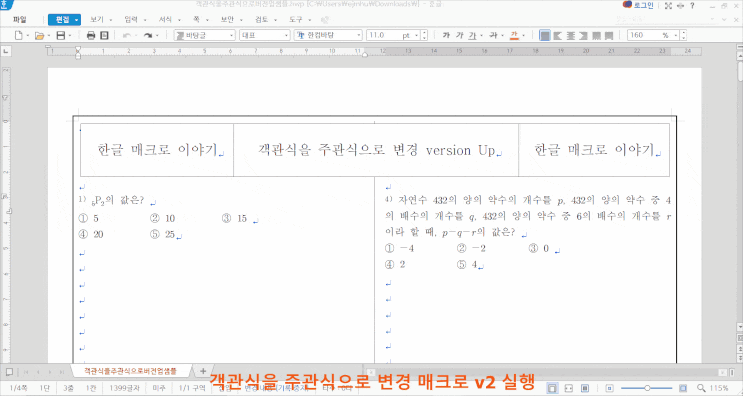Viewport: 743px width, 396px height.
Task: Click the font size 11.0 field
Action: point(383,36)
